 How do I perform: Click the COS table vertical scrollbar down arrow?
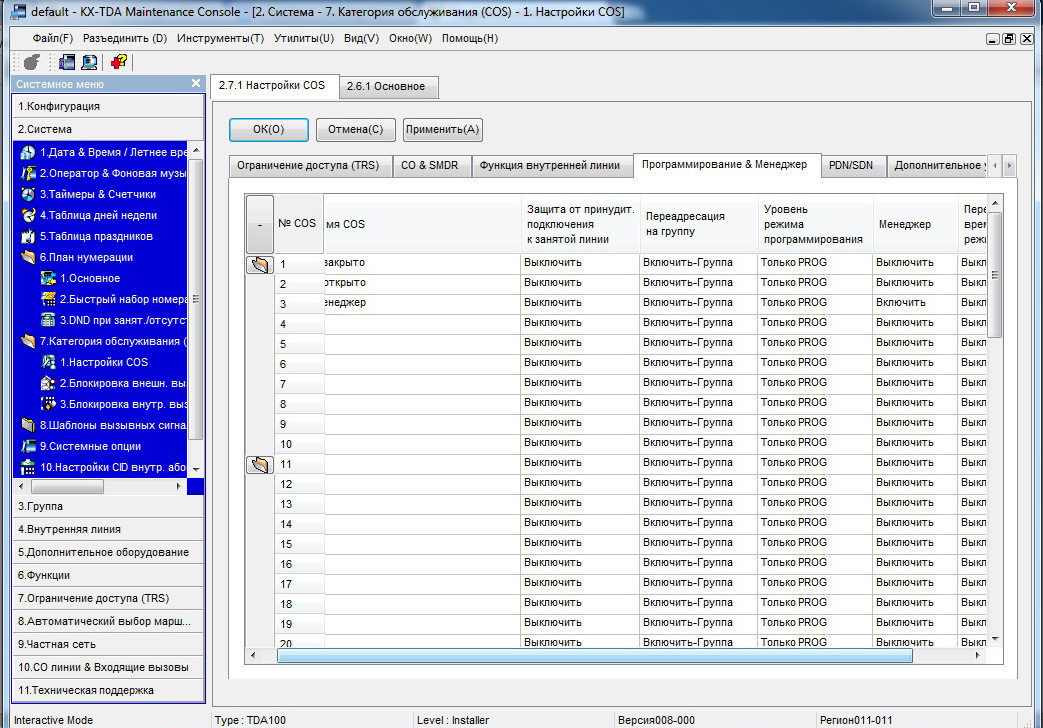pos(995,639)
